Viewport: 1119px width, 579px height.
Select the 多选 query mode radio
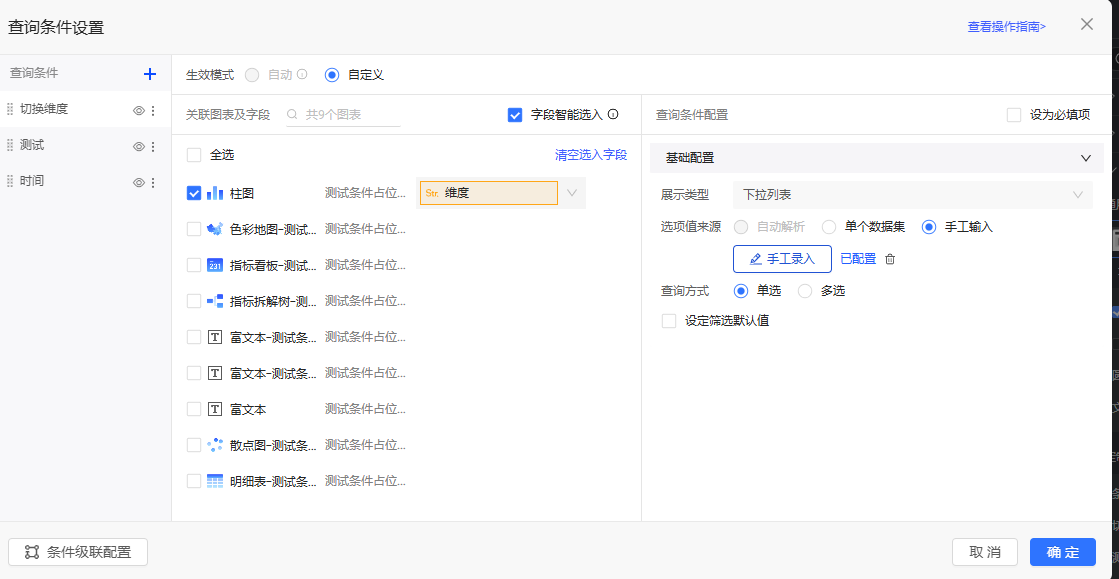pos(805,291)
